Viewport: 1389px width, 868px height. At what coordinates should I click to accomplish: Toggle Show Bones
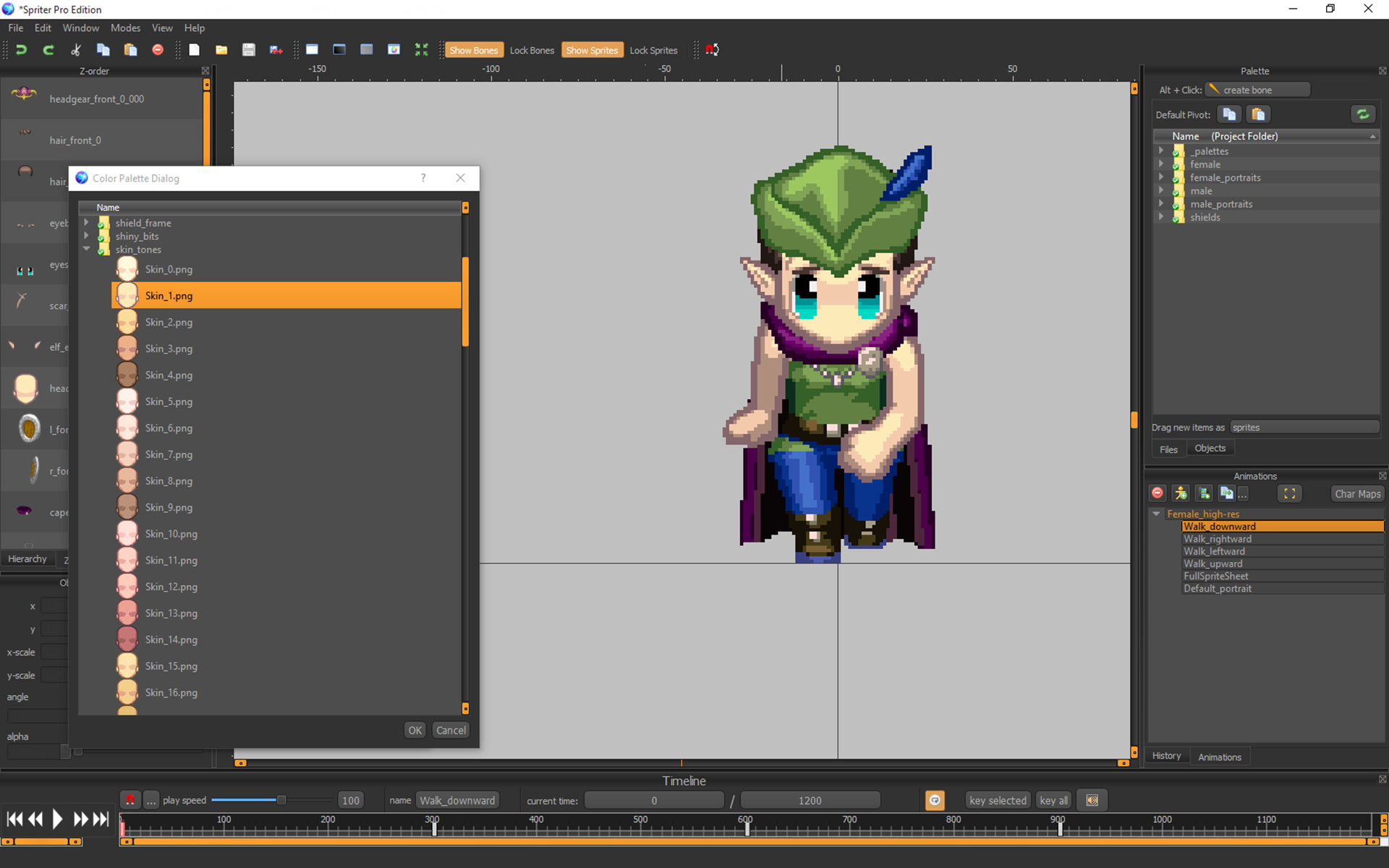click(x=474, y=49)
